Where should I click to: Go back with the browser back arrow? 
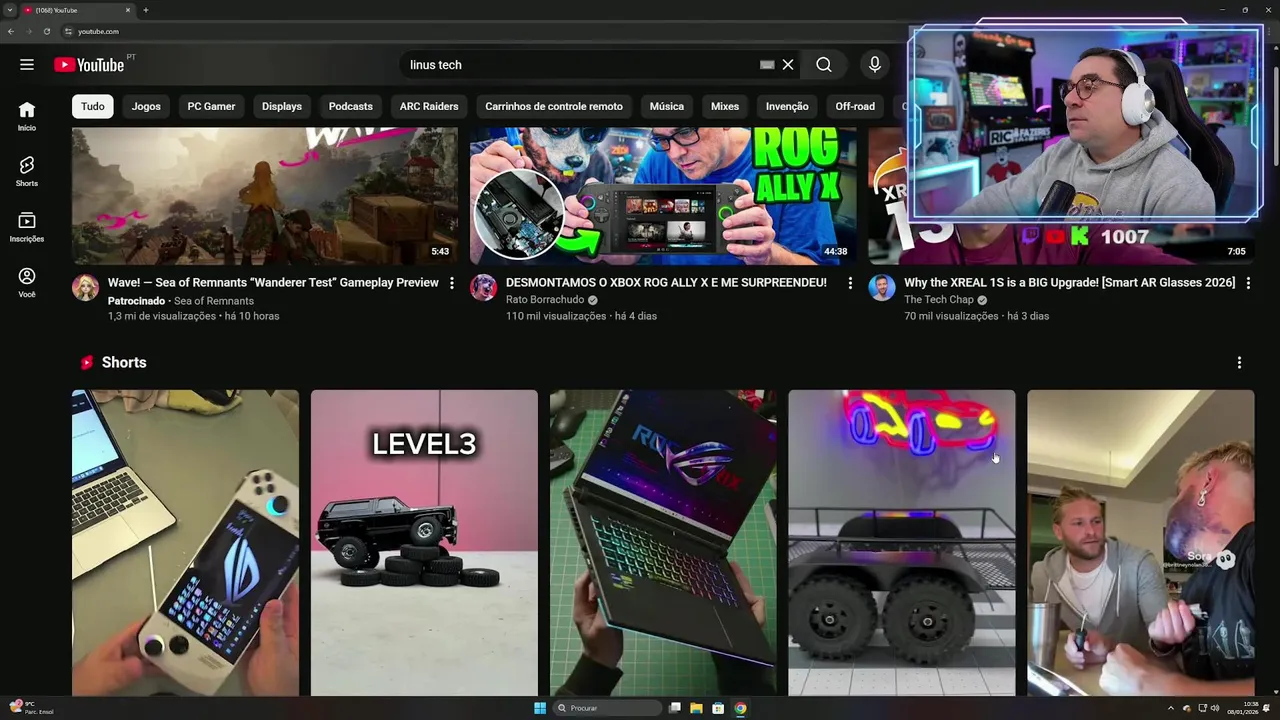point(11,31)
